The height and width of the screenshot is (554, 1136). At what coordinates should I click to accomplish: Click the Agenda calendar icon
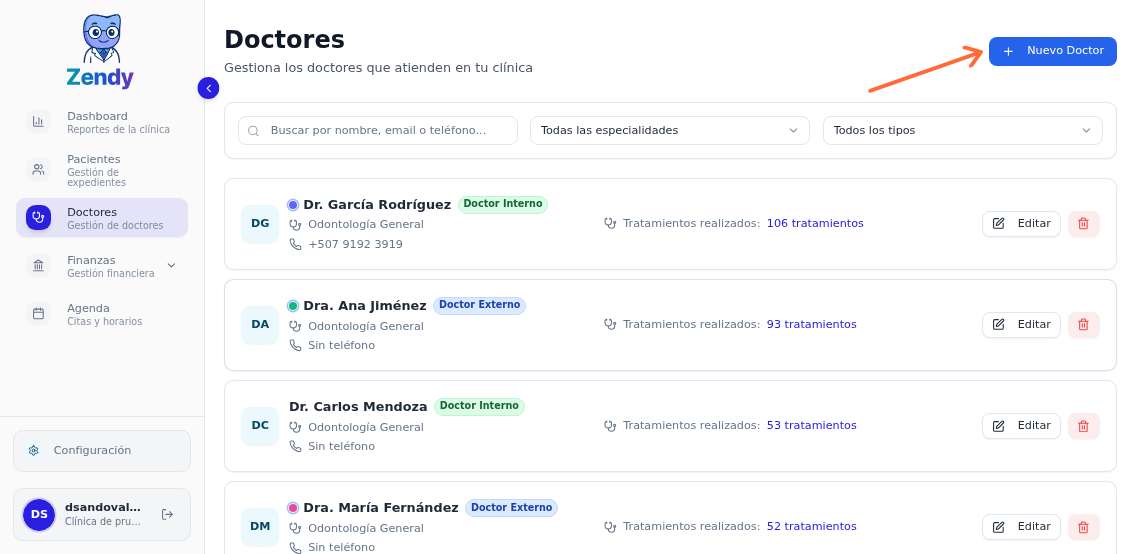[38, 314]
